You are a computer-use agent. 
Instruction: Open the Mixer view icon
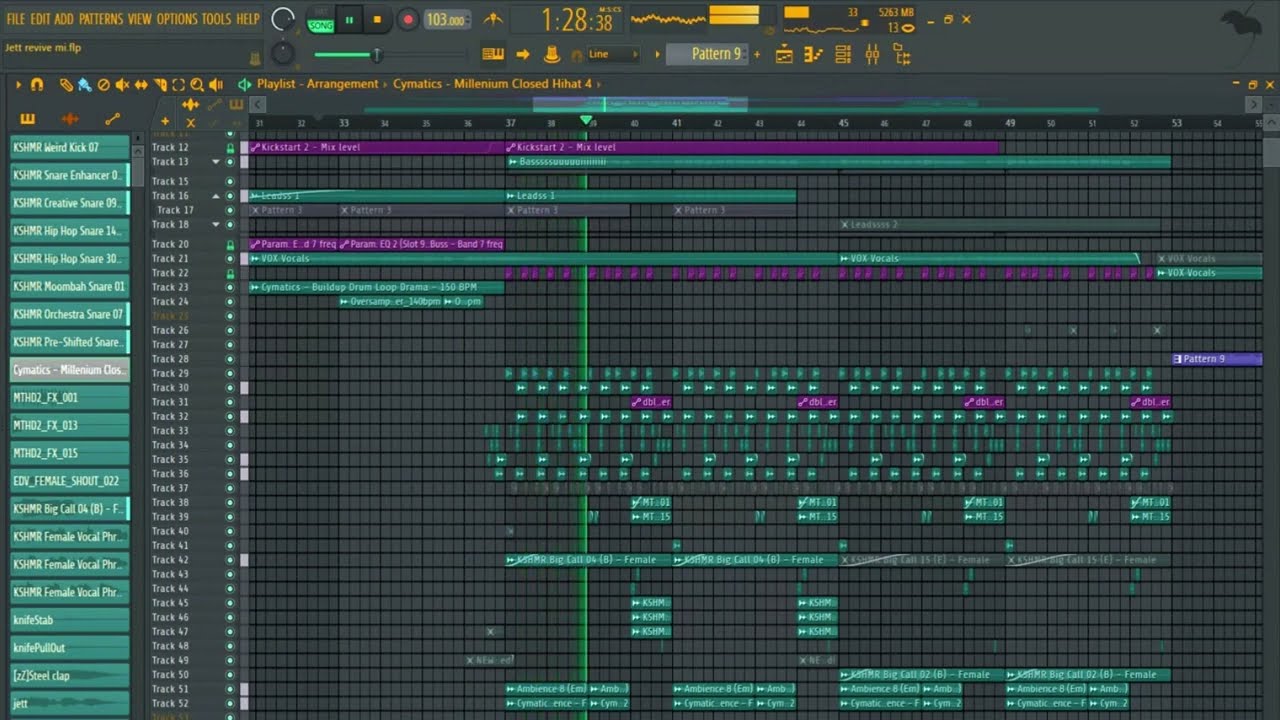[x=872, y=55]
